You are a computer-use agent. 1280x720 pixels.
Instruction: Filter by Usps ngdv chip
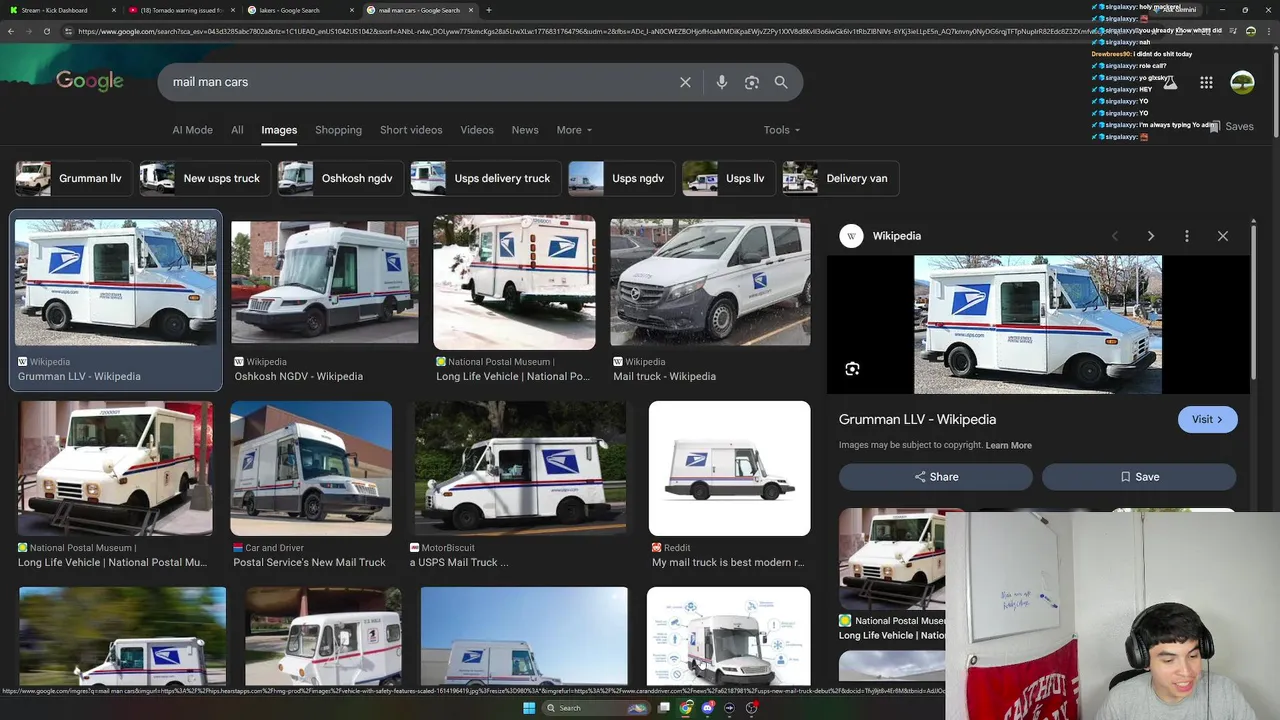coord(620,178)
